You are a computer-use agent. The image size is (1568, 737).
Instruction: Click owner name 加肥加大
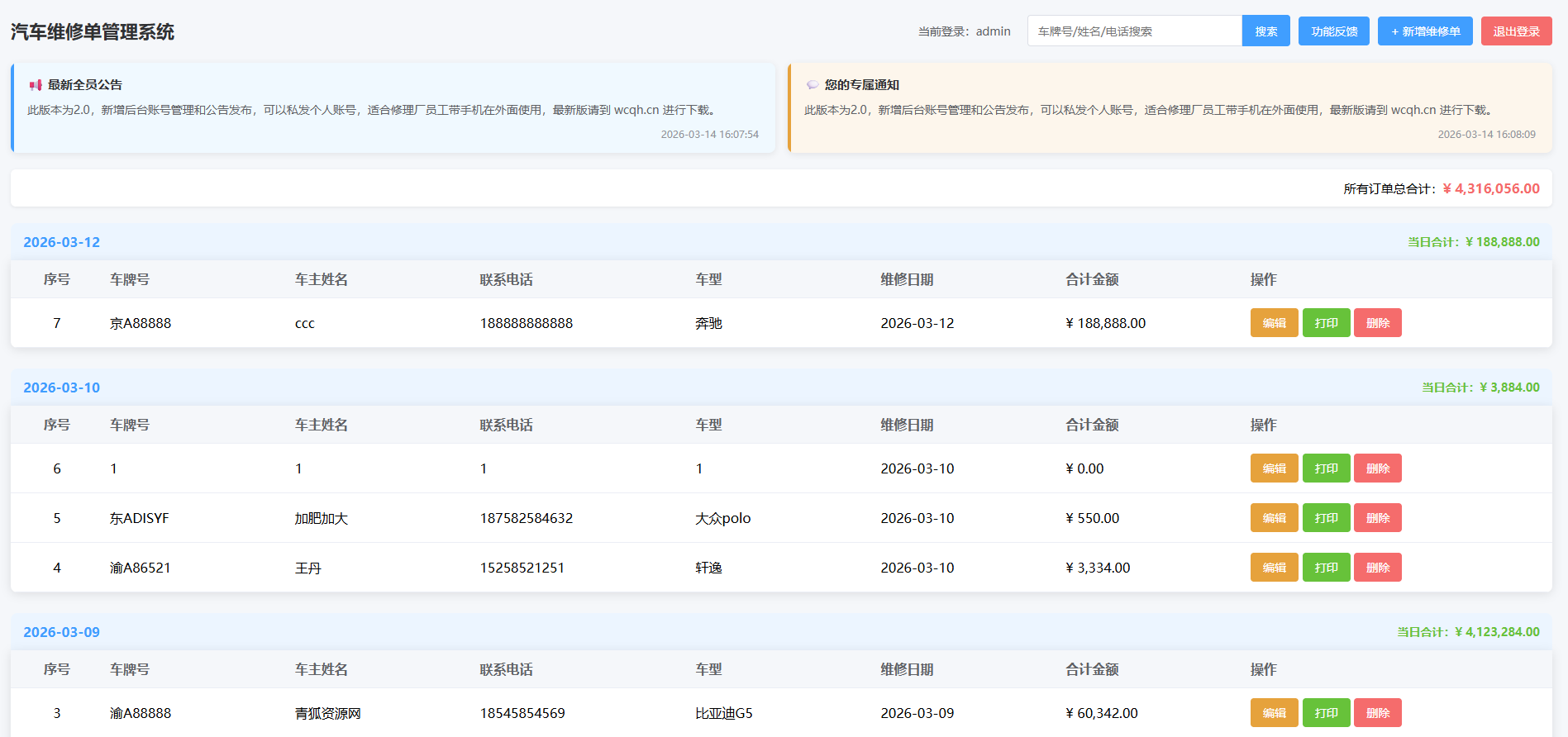pos(322,518)
